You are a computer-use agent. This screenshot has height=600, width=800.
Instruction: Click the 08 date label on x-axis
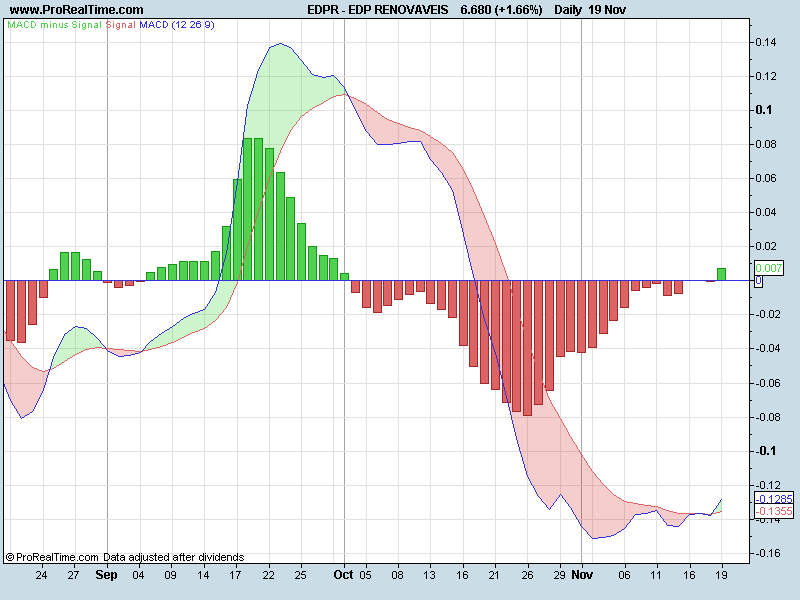(397, 575)
